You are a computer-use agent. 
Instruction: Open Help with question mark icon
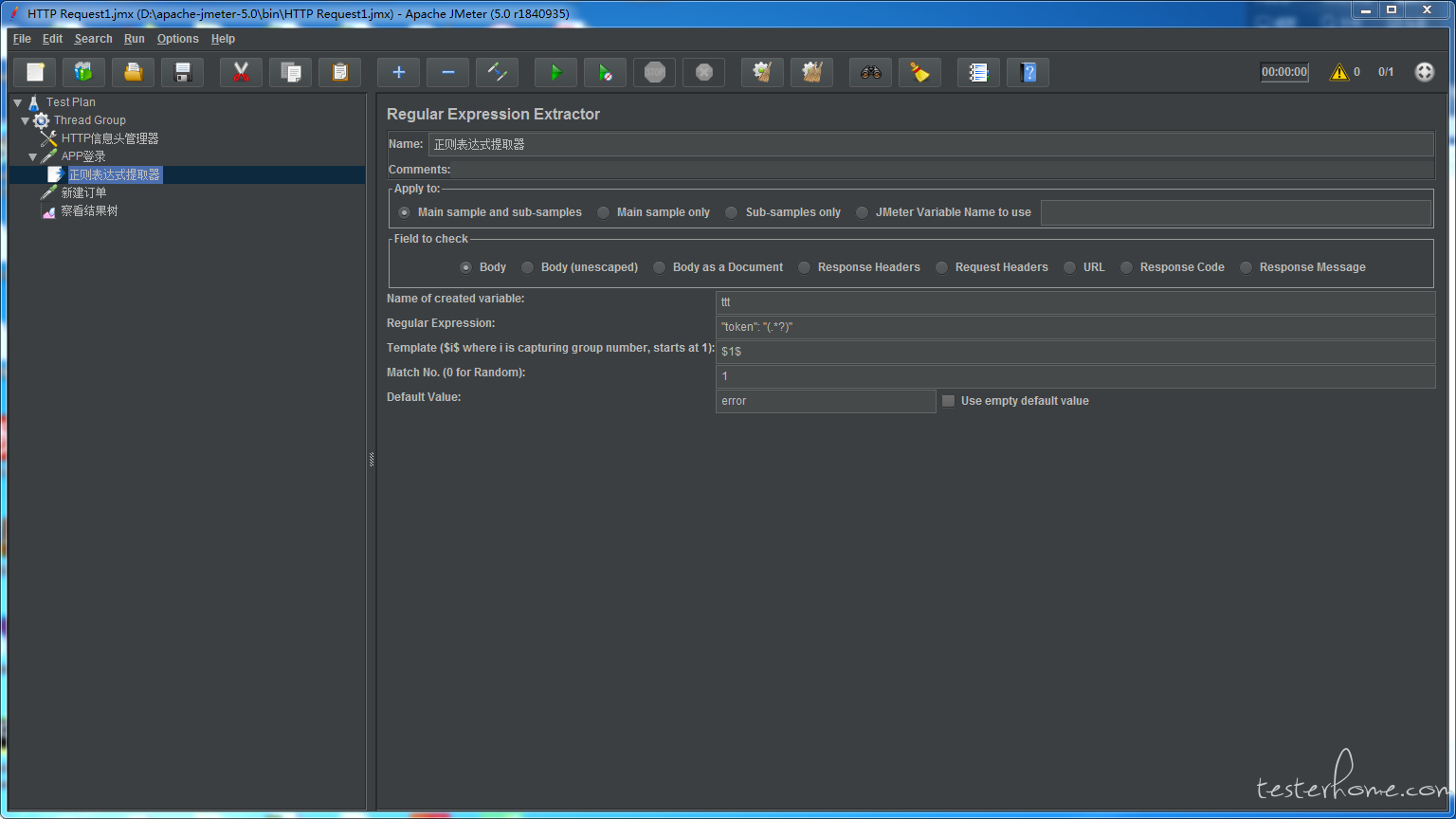pos(1028,72)
